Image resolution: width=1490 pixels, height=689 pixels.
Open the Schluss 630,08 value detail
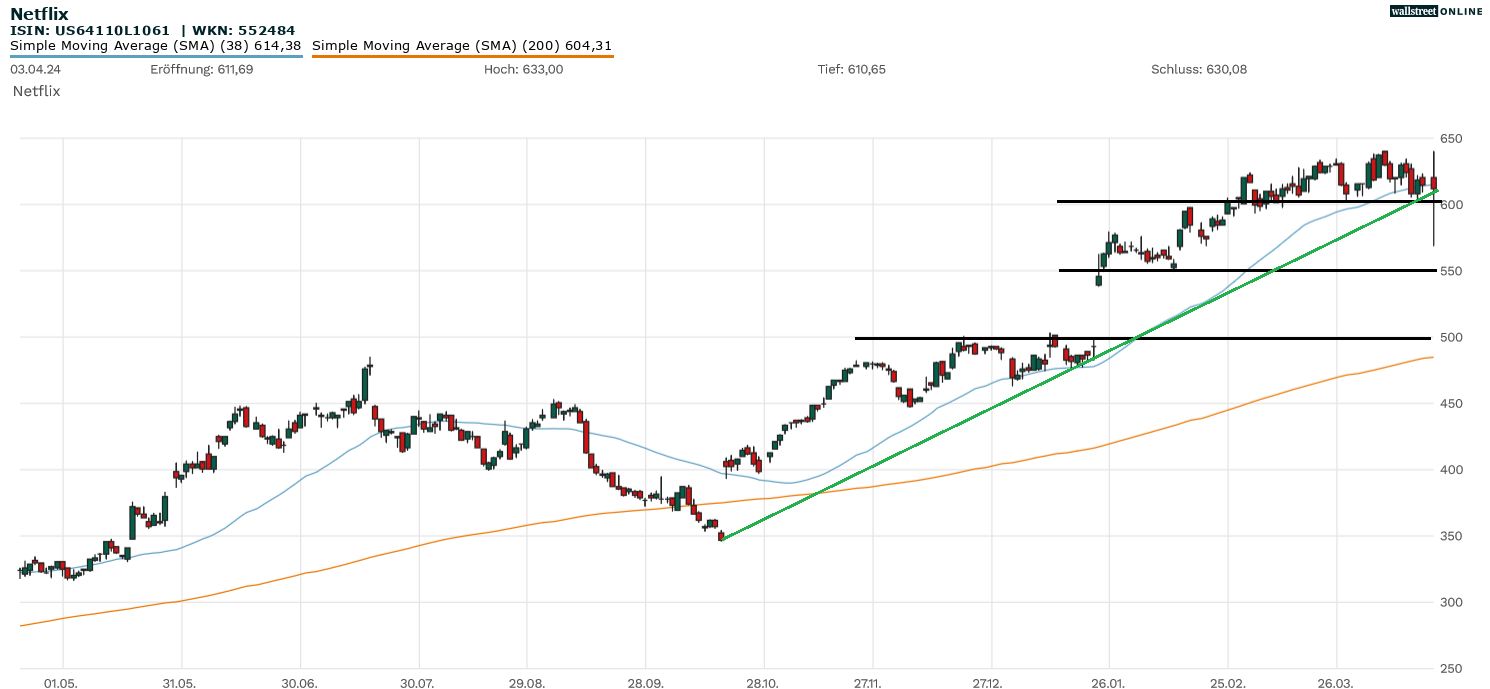(1199, 69)
